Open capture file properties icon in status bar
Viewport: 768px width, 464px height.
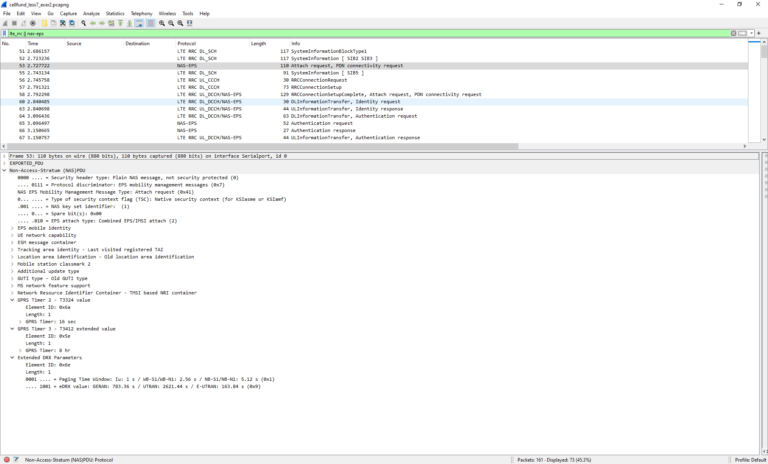pos(16,459)
